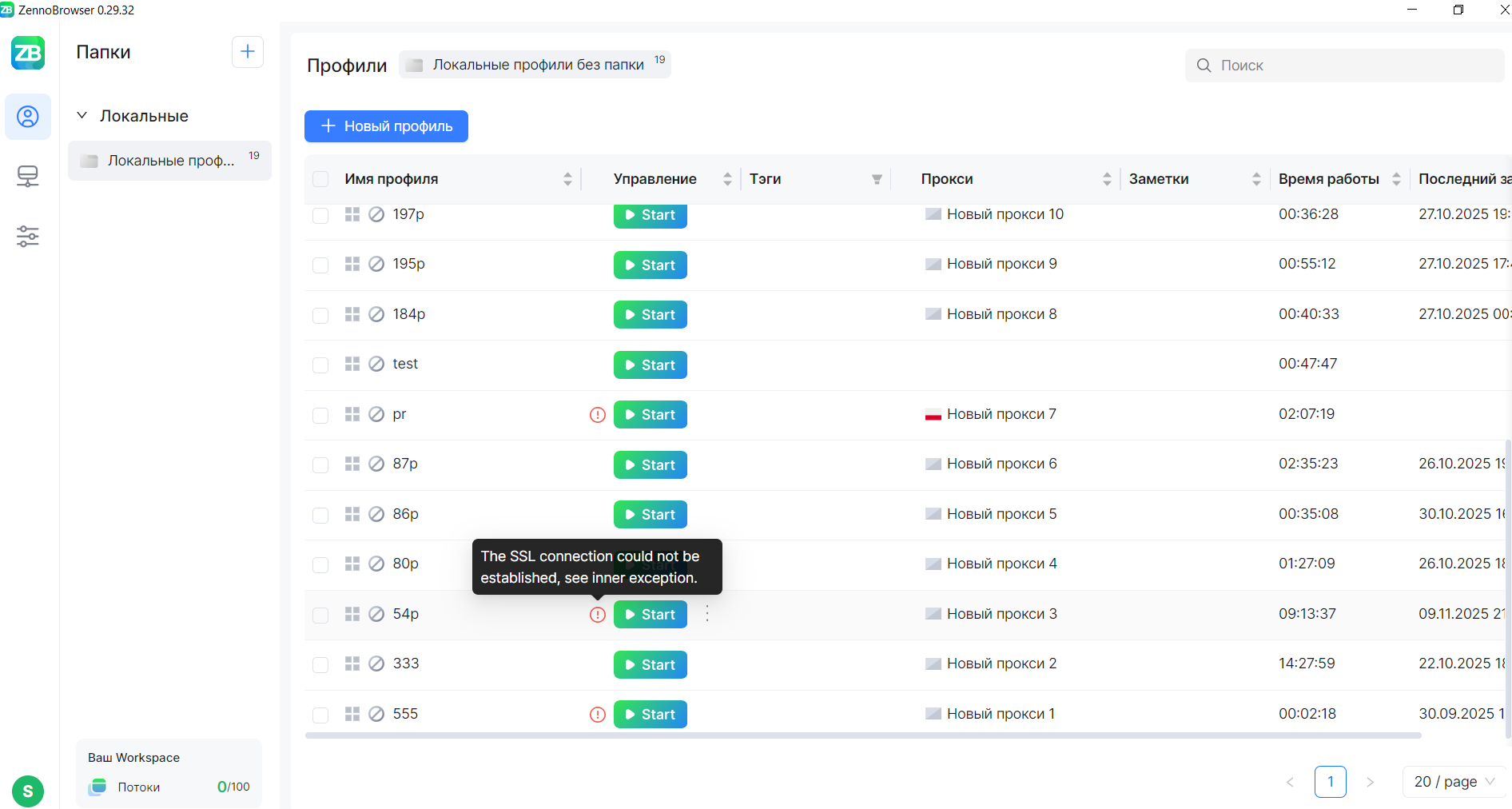Image resolution: width=1512 pixels, height=809 pixels.
Task: Open the profiles section in the sidebar
Action: click(x=28, y=117)
